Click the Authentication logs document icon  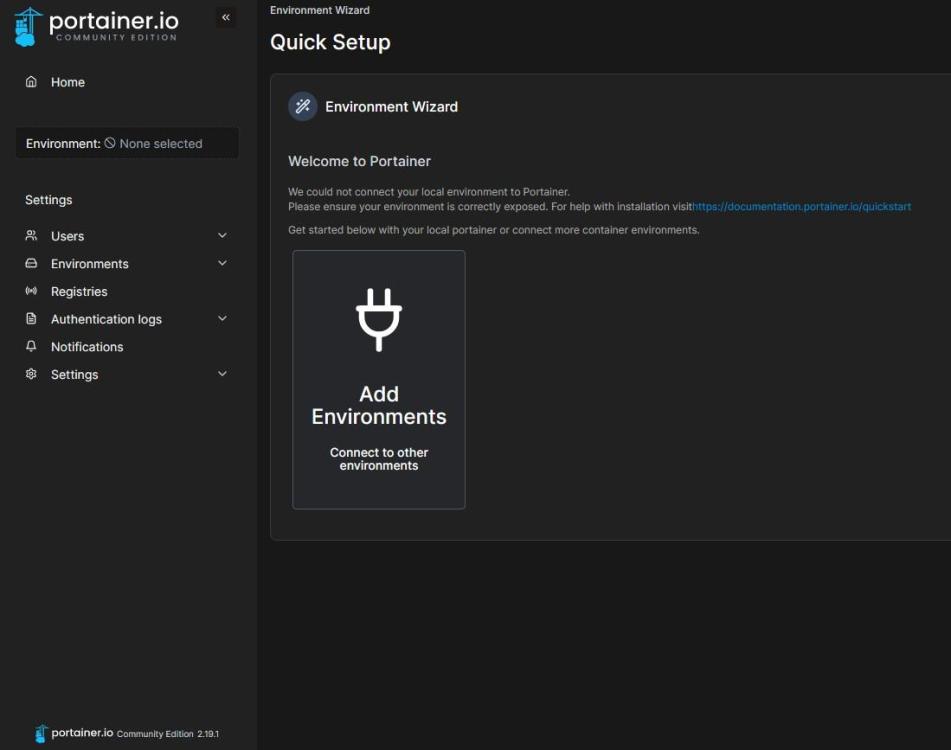[31, 319]
